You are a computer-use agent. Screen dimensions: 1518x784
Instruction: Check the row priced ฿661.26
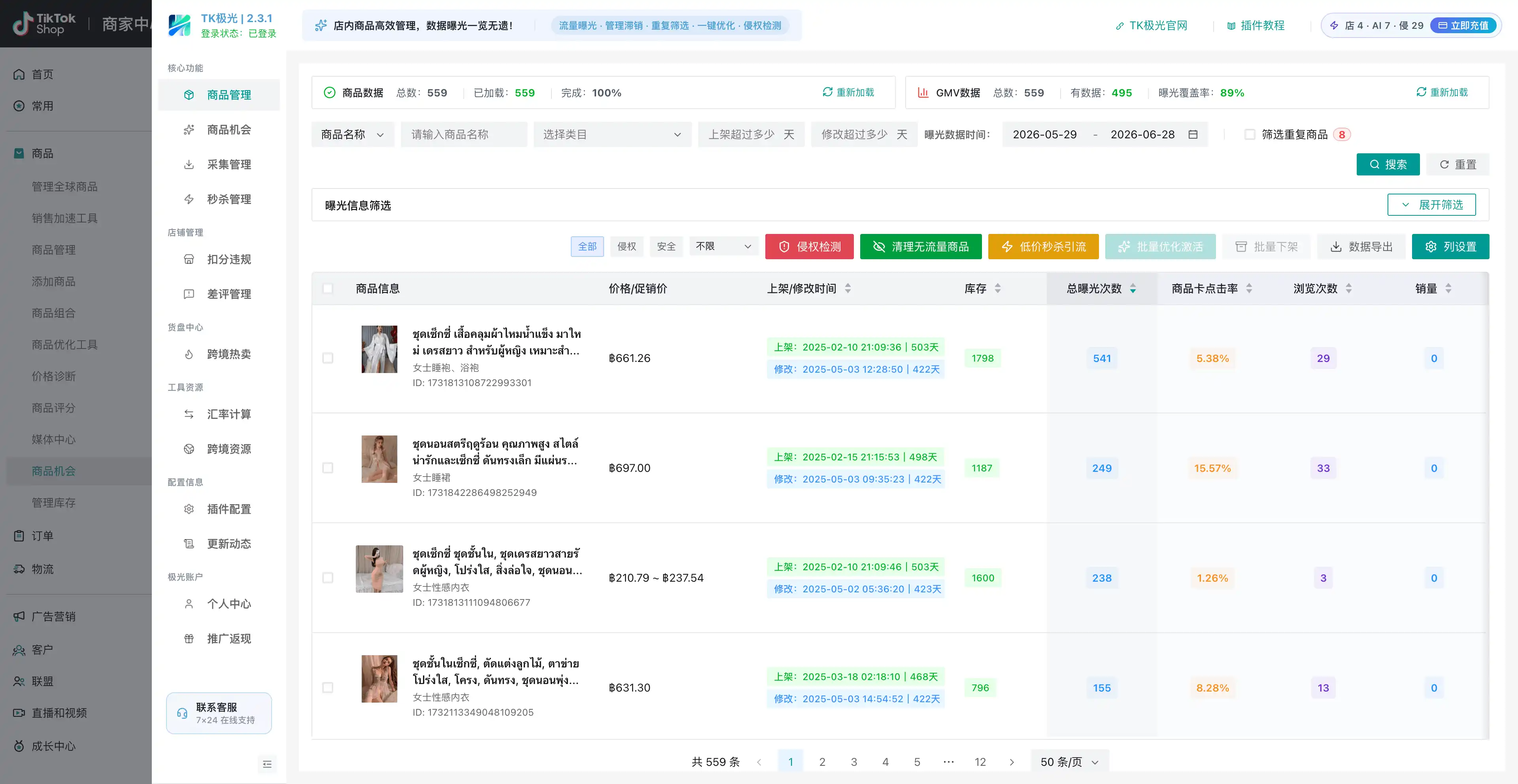tap(328, 358)
